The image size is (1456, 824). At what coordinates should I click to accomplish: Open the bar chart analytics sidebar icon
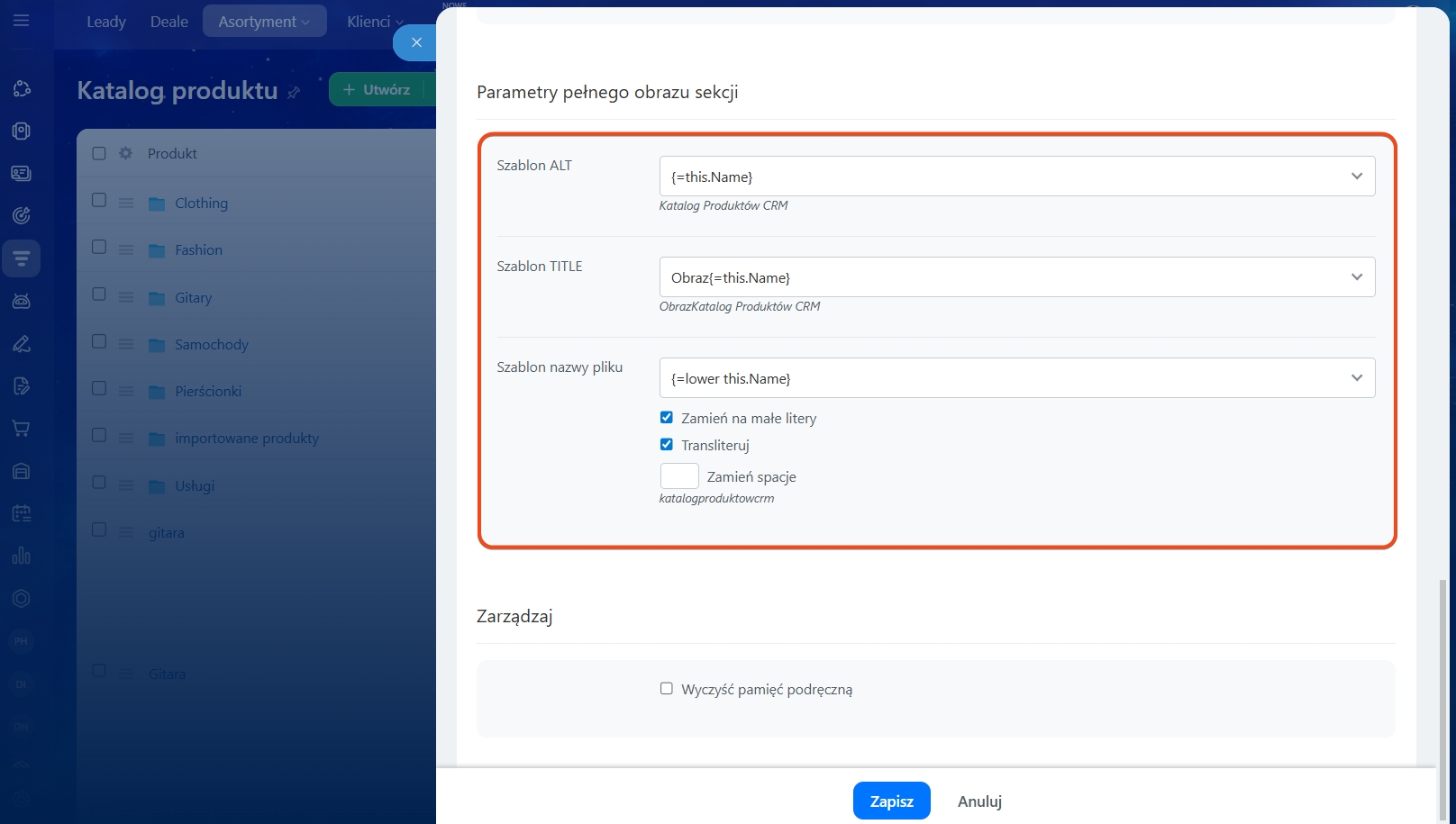click(x=22, y=556)
